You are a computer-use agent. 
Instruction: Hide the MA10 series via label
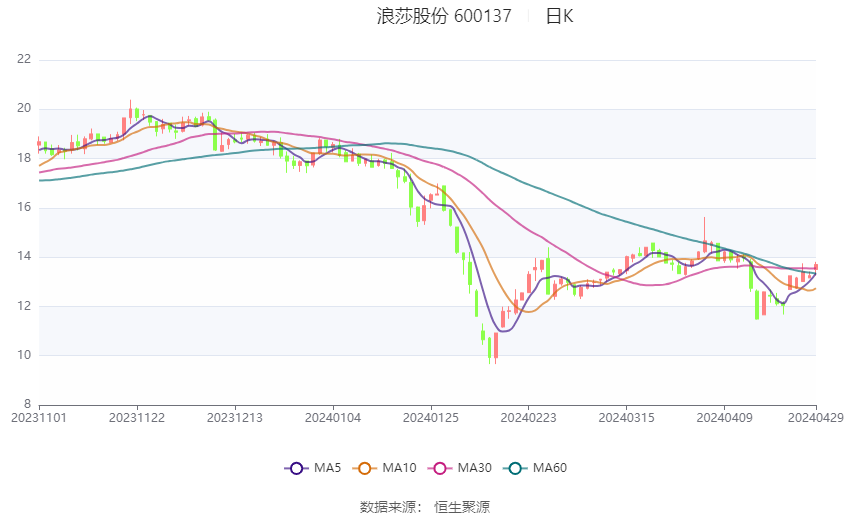tap(399, 468)
